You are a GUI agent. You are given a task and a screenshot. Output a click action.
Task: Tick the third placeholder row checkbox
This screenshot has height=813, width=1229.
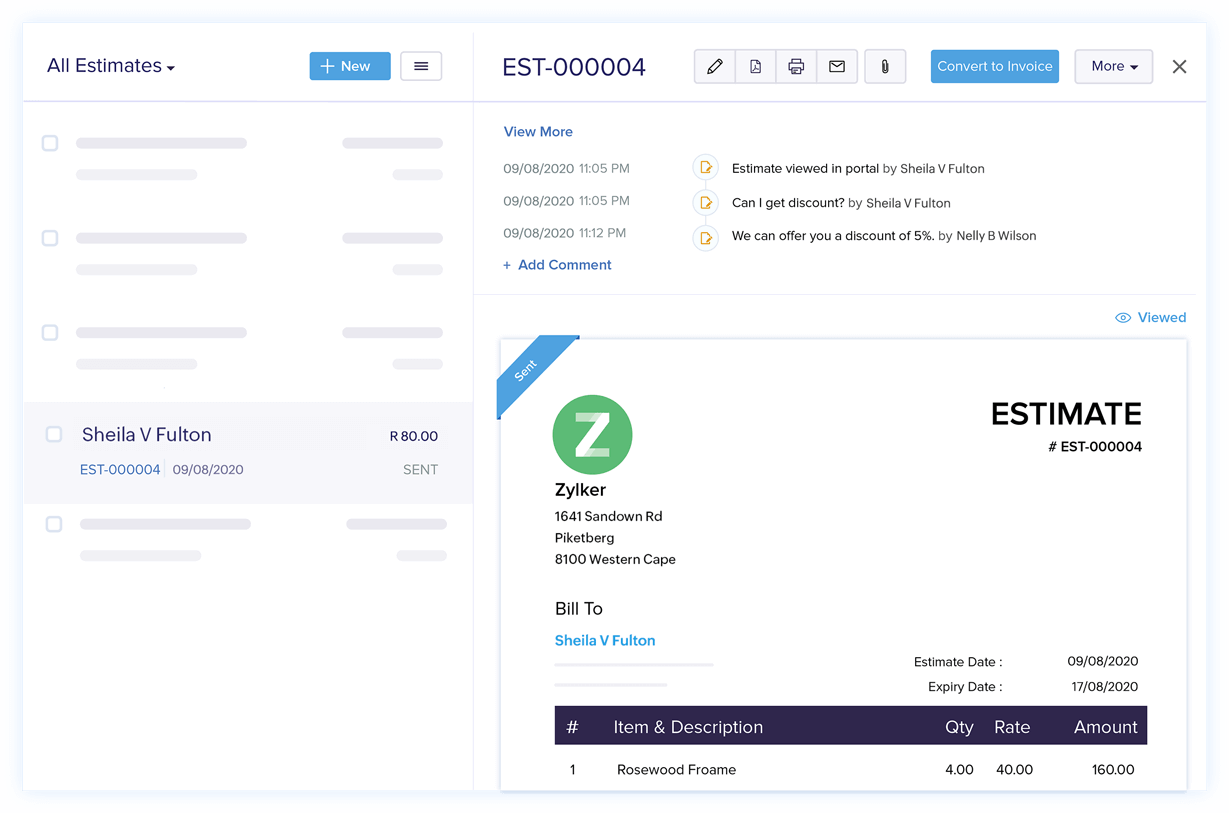(50, 332)
